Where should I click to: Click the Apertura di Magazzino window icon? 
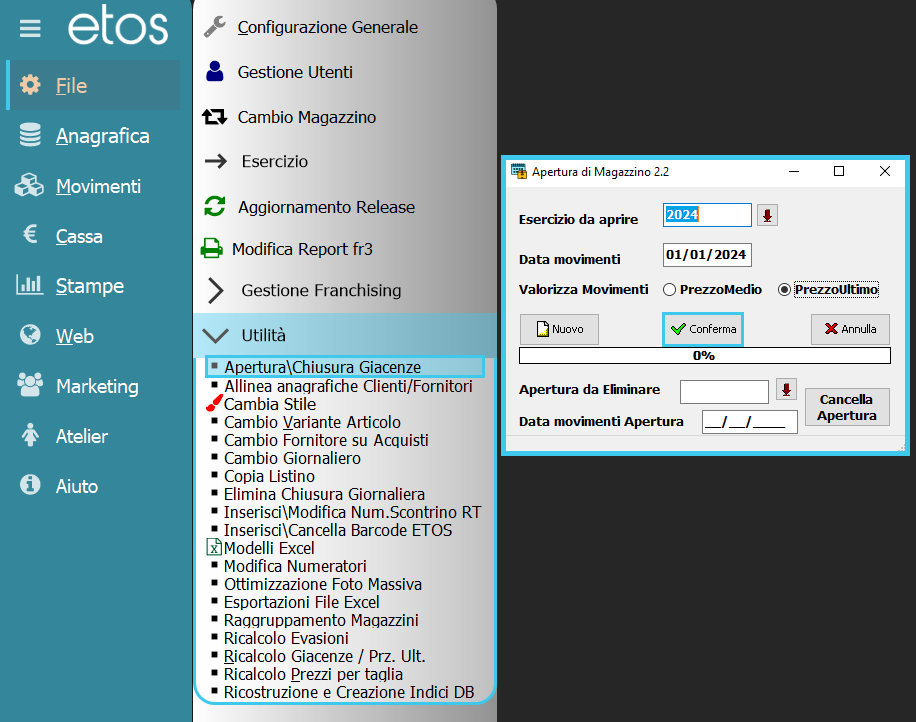tap(518, 171)
